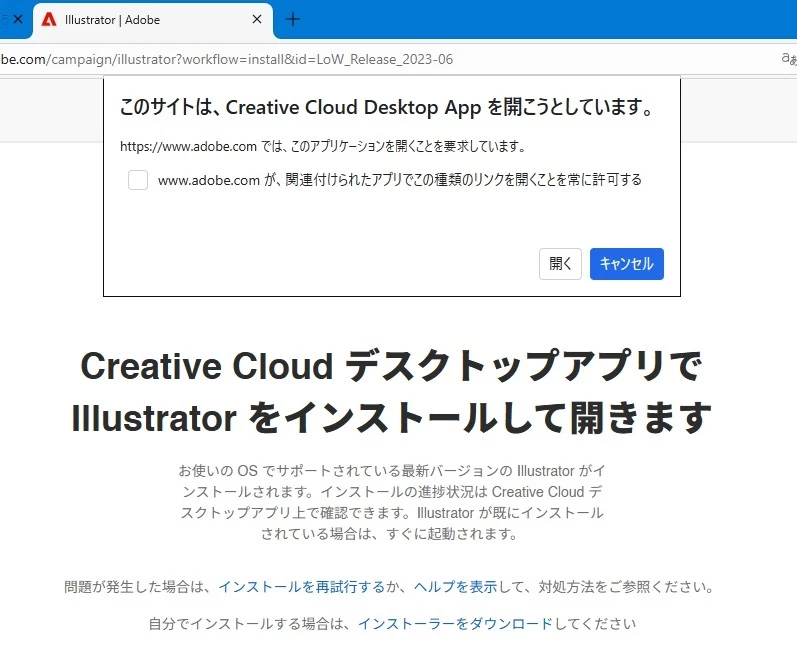
Task: Click the インストーラーをダウンロード link
Action: (455, 623)
